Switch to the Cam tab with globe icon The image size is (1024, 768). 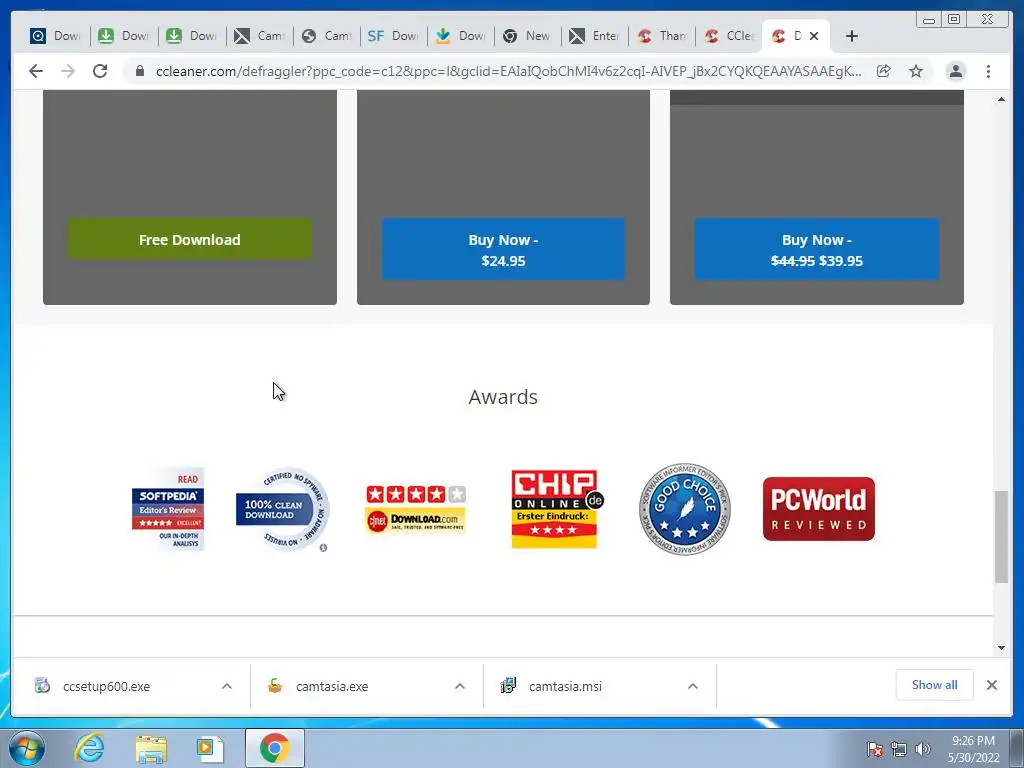coord(327,36)
